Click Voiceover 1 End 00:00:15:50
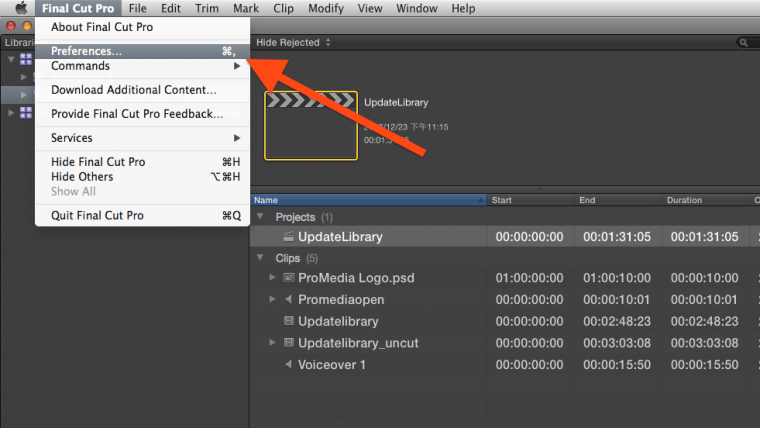 pos(617,365)
